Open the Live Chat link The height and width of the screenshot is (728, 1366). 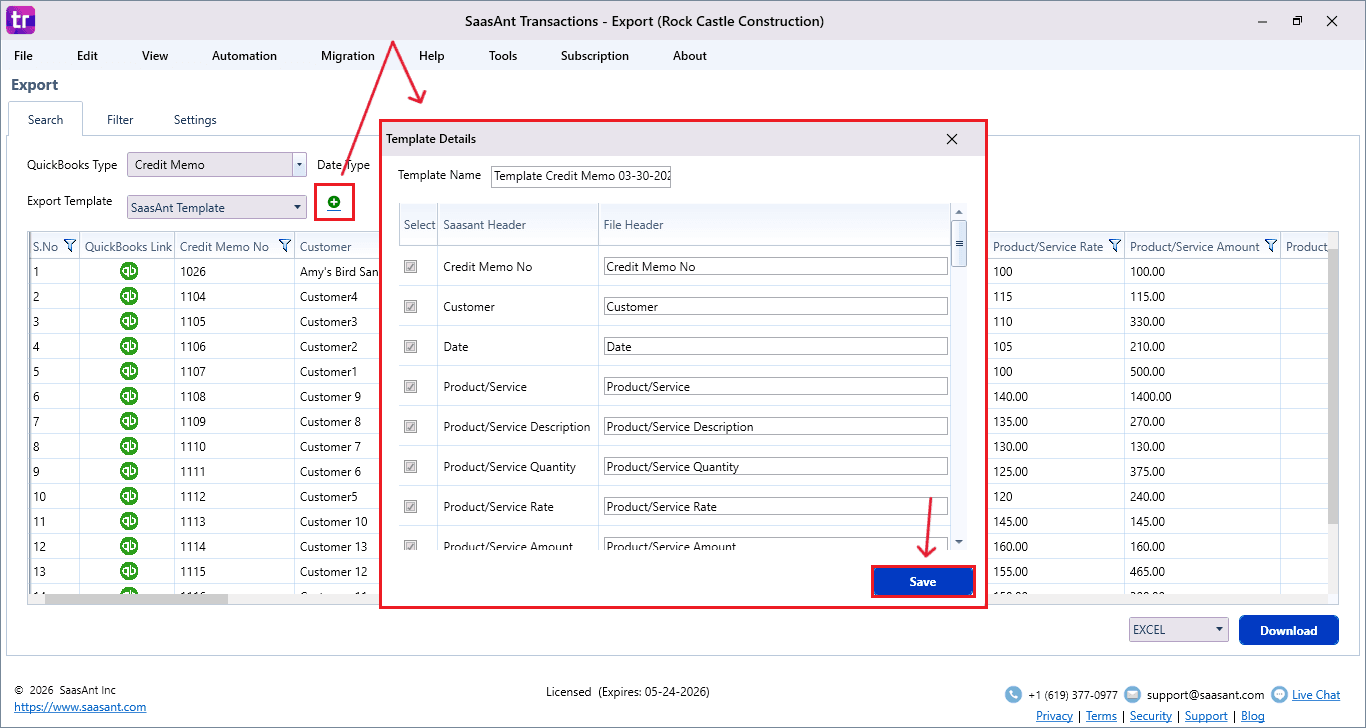pyautogui.click(x=1316, y=695)
